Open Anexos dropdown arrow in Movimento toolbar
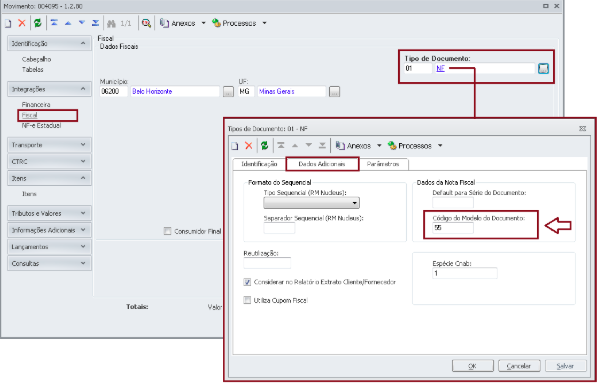The width and height of the screenshot is (604, 387). pos(203,23)
